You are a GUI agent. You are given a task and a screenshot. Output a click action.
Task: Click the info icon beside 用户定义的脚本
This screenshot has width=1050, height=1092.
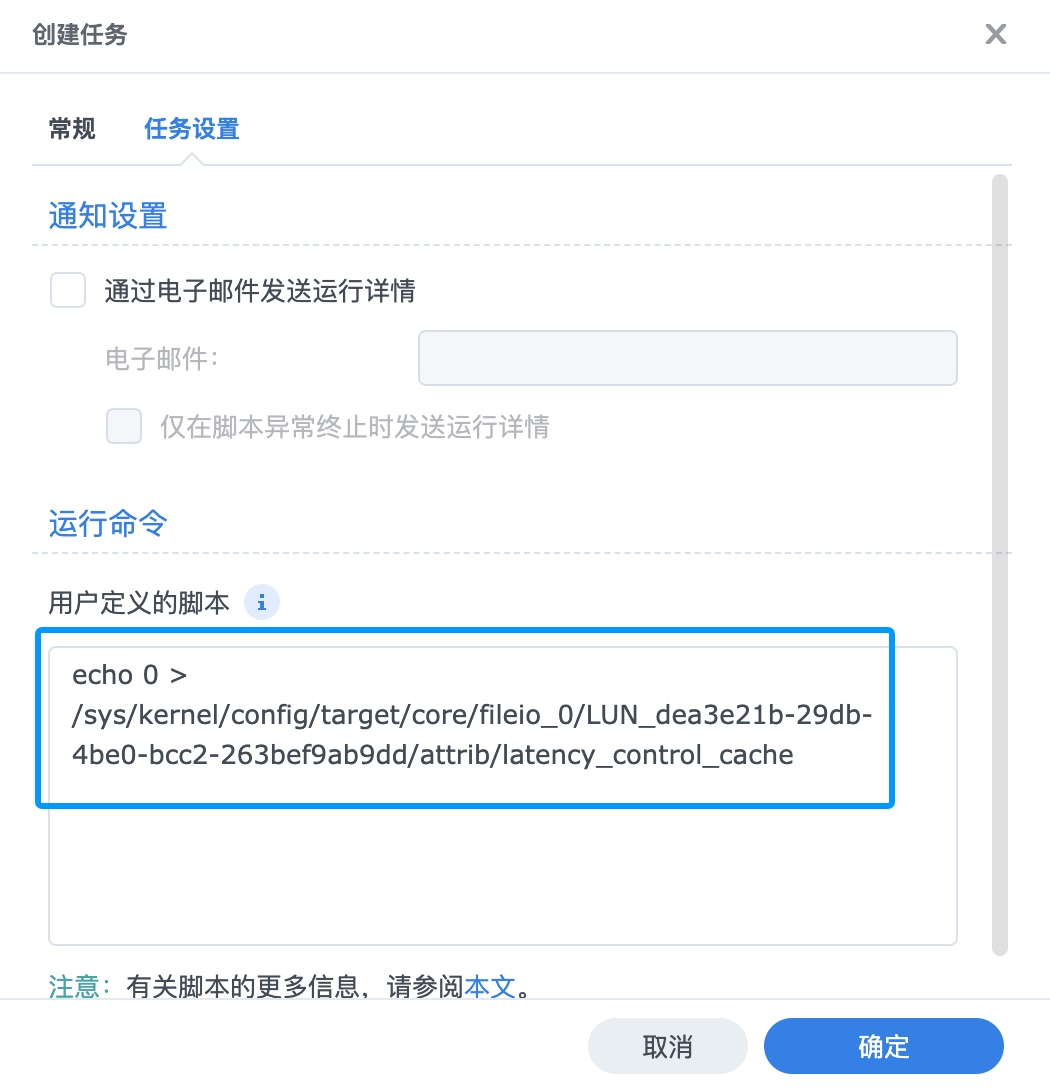(x=262, y=603)
